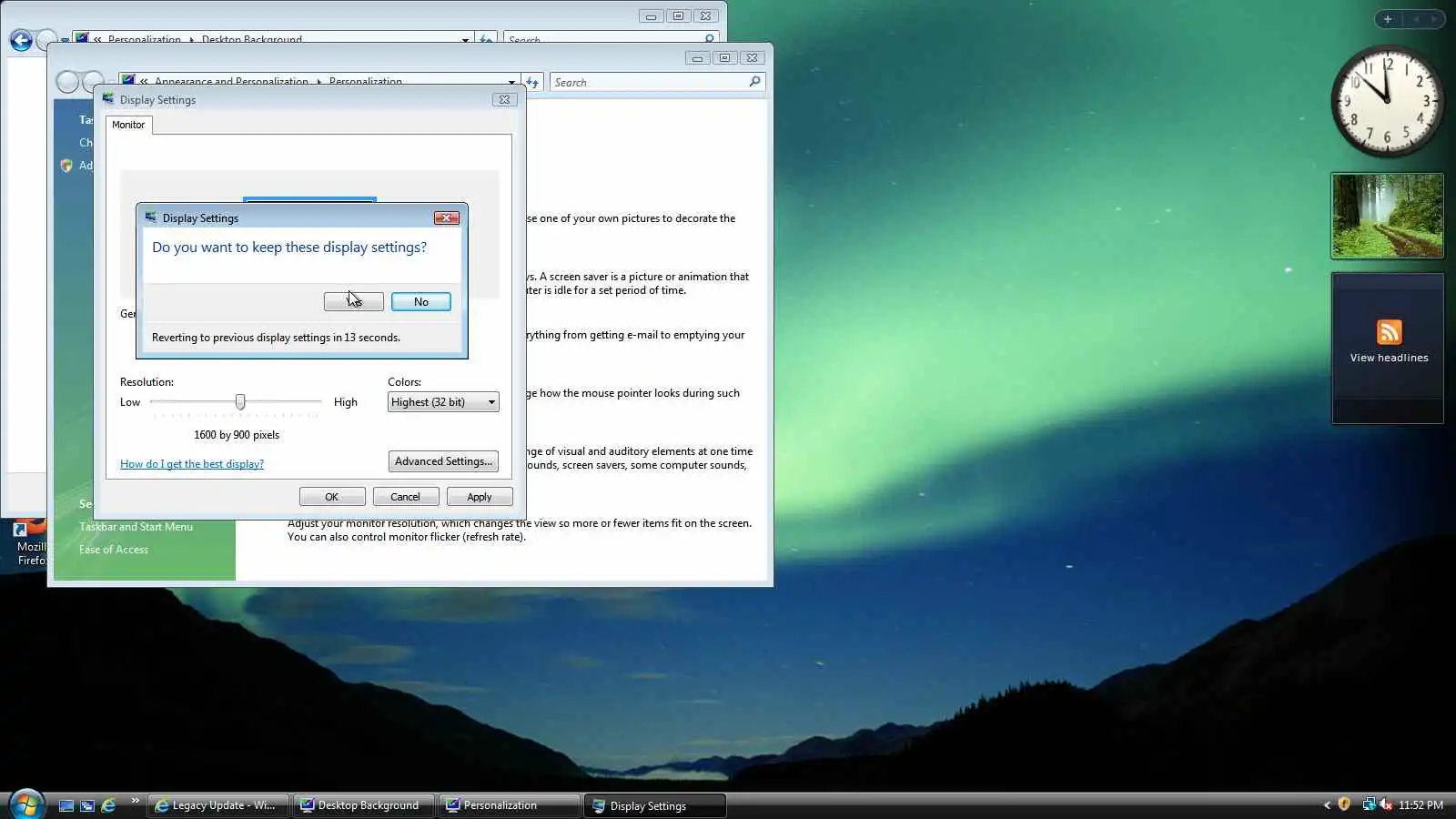Screen dimensions: 1456x819
Task: Launch Internet Explorer from quick launch
Action: pos(108,805)
